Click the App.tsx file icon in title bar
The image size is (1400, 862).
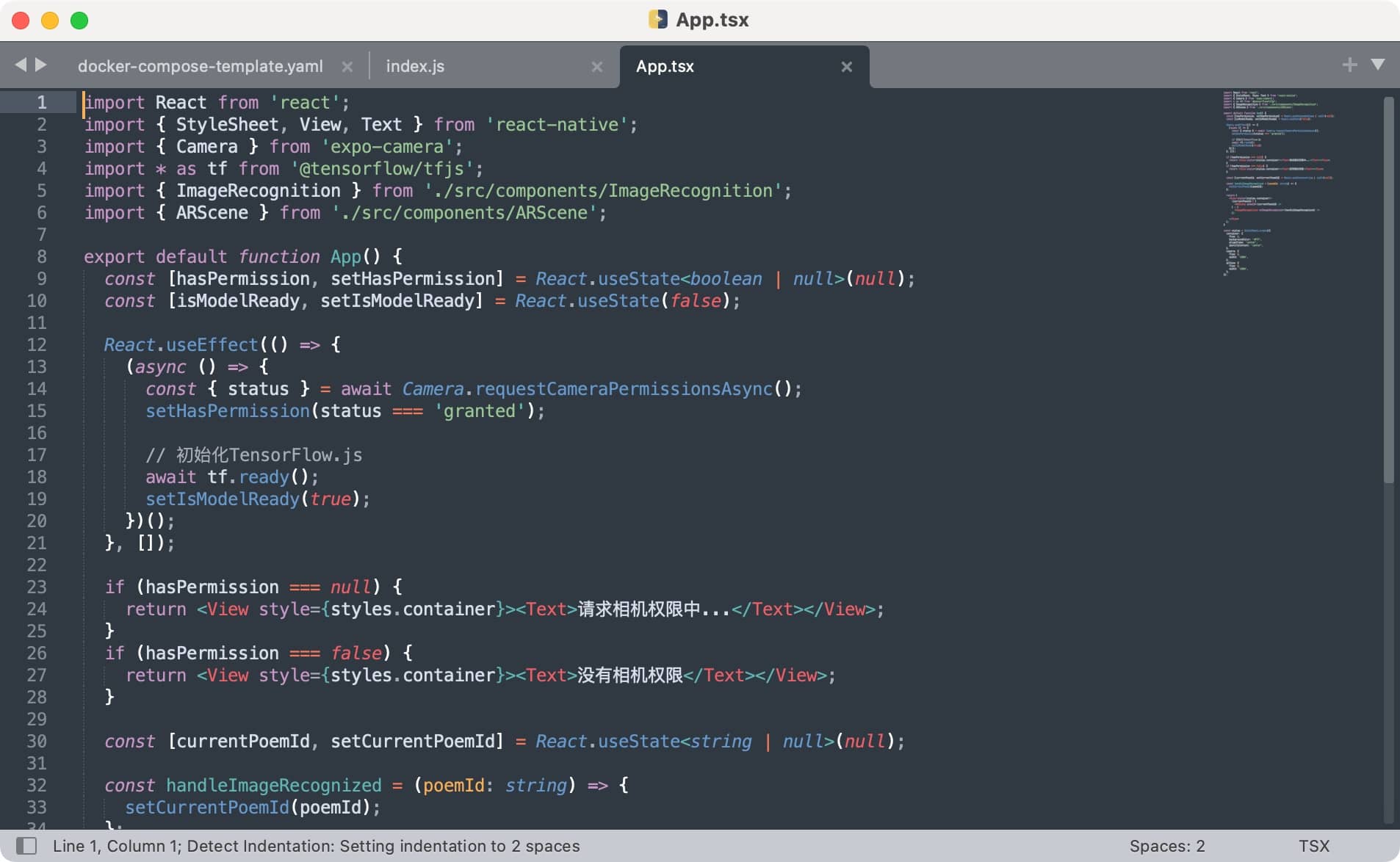coord(657,20)
